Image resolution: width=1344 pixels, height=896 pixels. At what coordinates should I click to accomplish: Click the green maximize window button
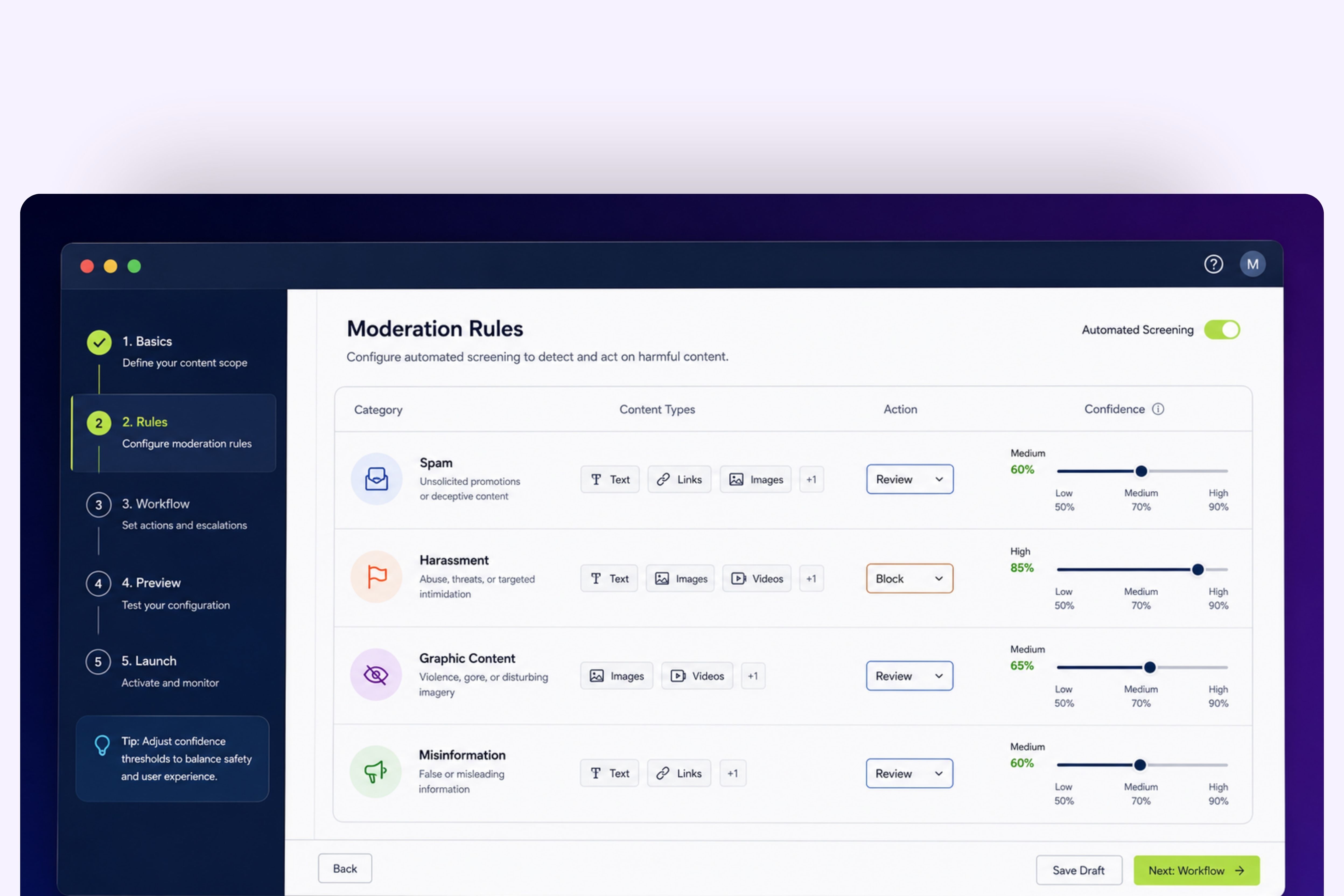[134, 266]
